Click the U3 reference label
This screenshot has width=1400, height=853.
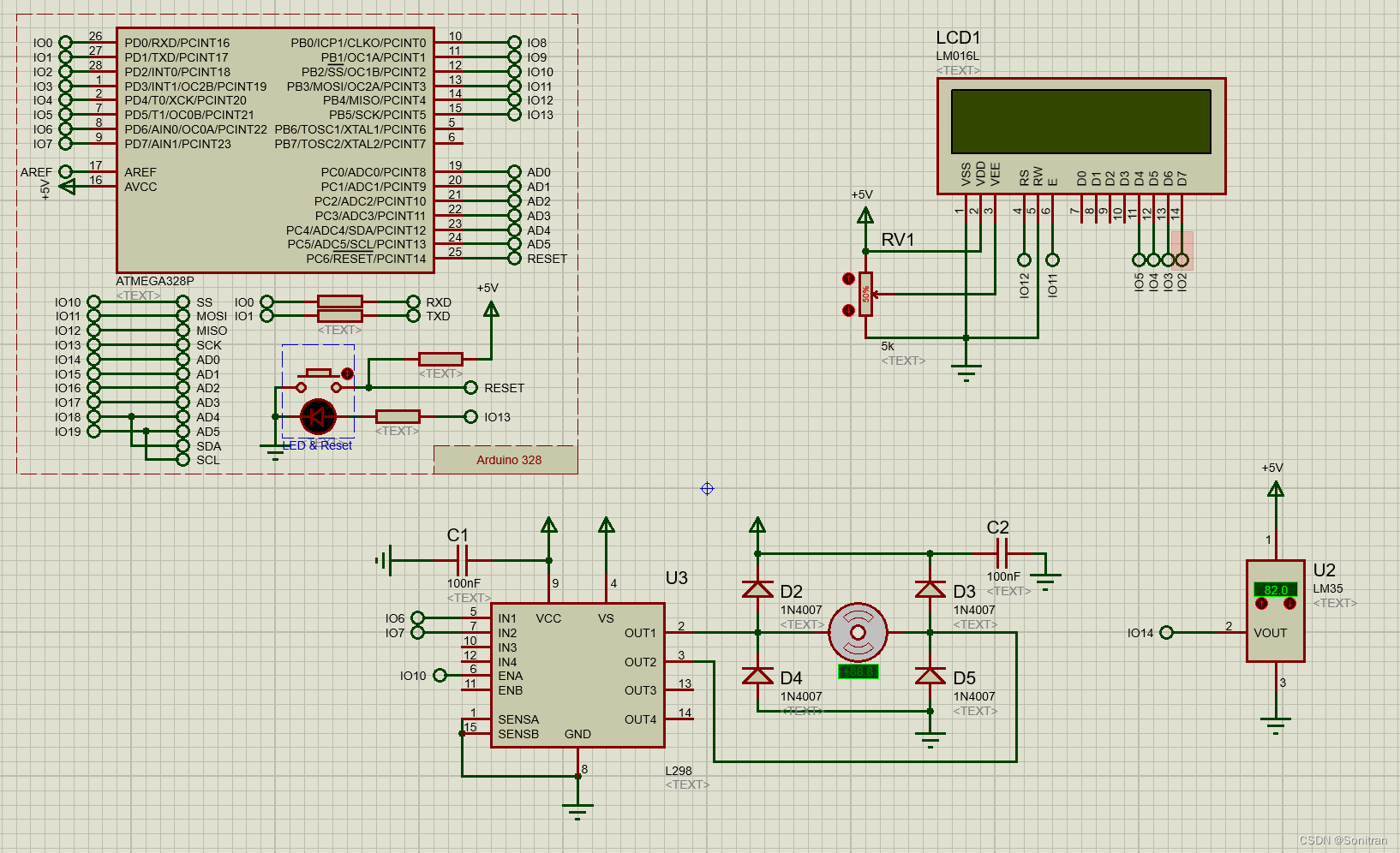pyautogui.click(x=677, y=578)
